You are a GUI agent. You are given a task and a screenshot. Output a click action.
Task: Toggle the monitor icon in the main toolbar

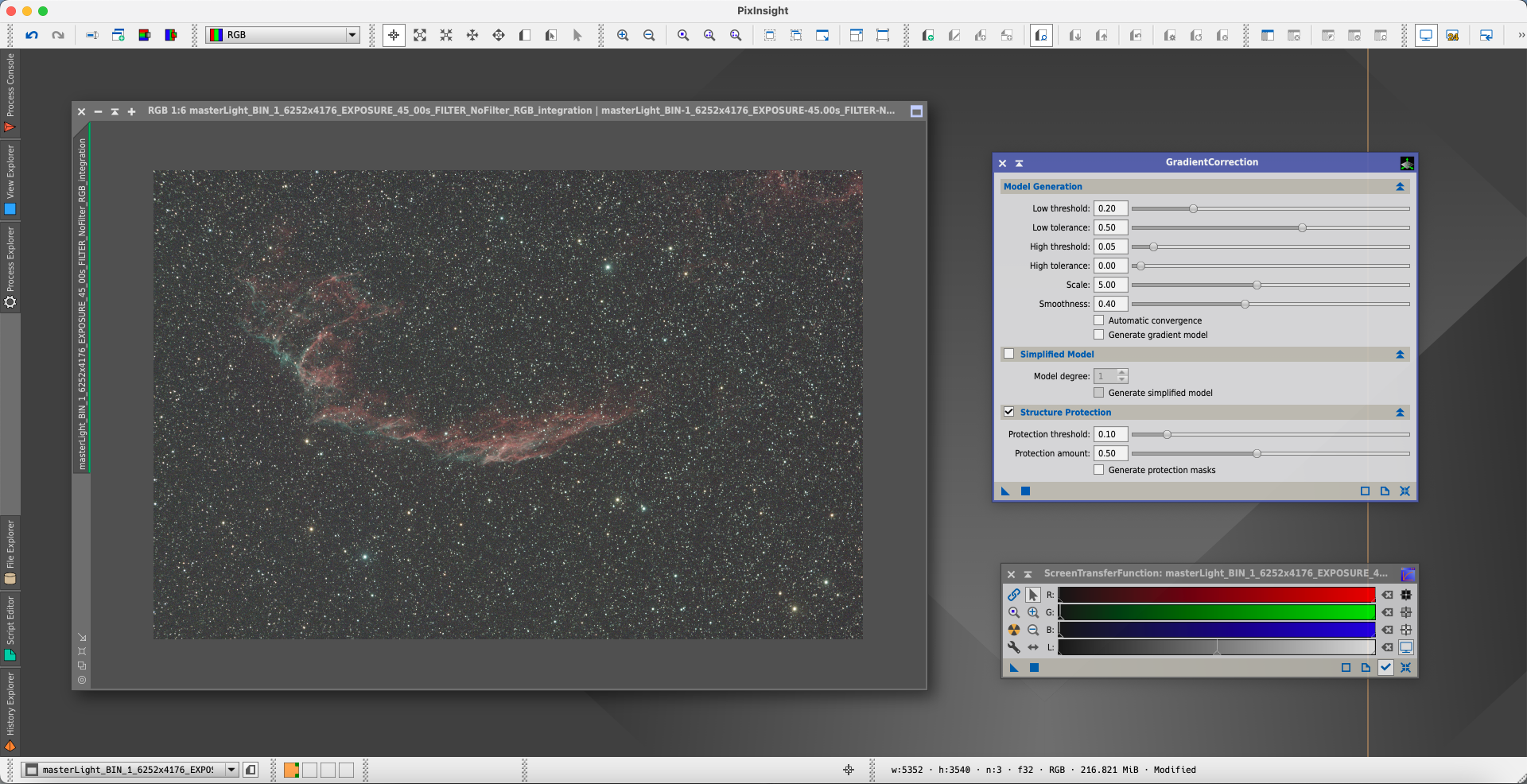pyautogui.click(x=1426, y=35)
